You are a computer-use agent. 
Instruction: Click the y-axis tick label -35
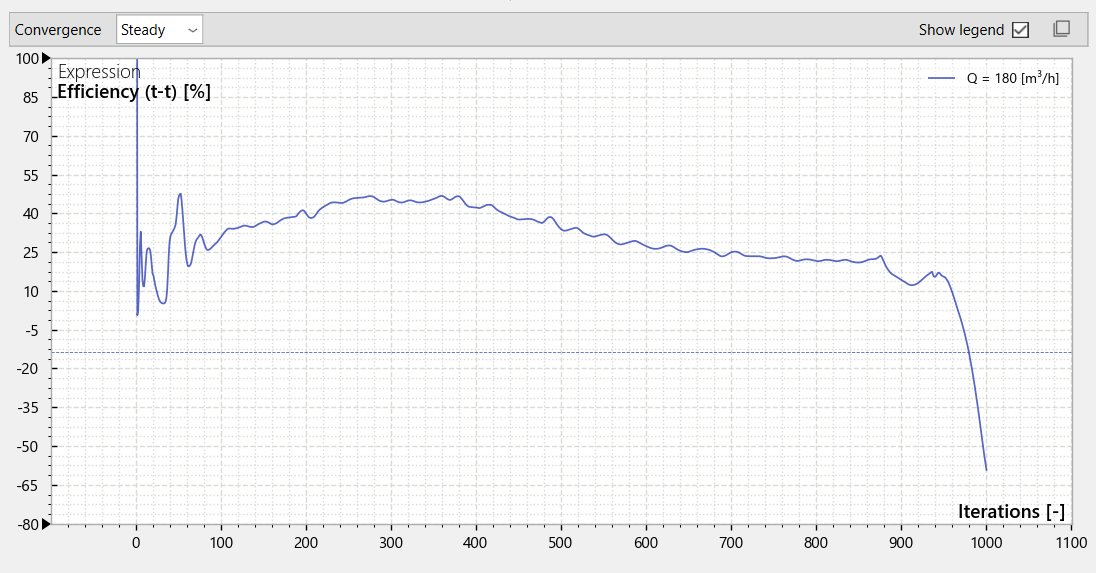[28, 407]
